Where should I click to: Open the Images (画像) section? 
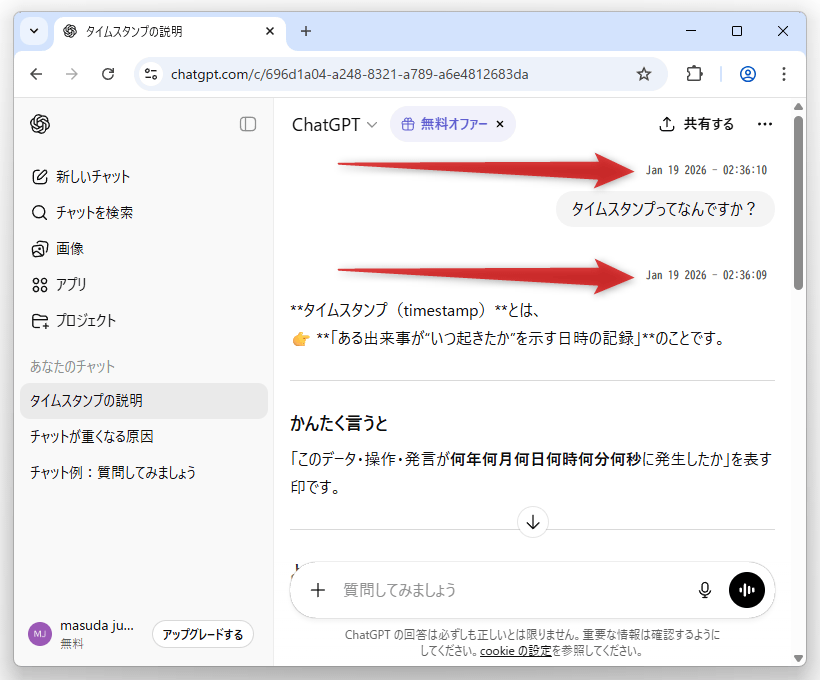(69, 249)
